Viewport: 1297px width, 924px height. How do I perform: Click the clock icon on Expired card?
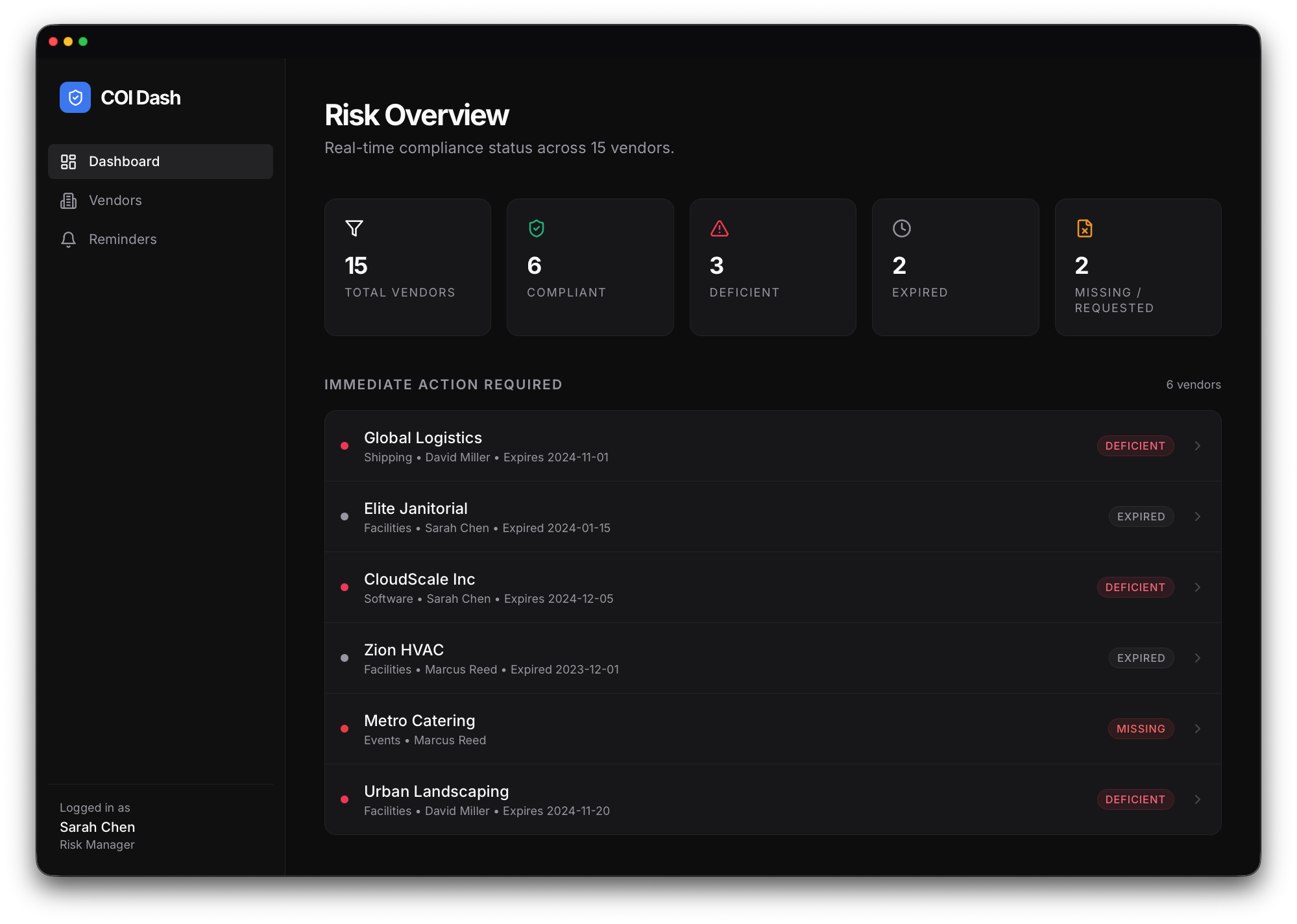click(902, 228)
